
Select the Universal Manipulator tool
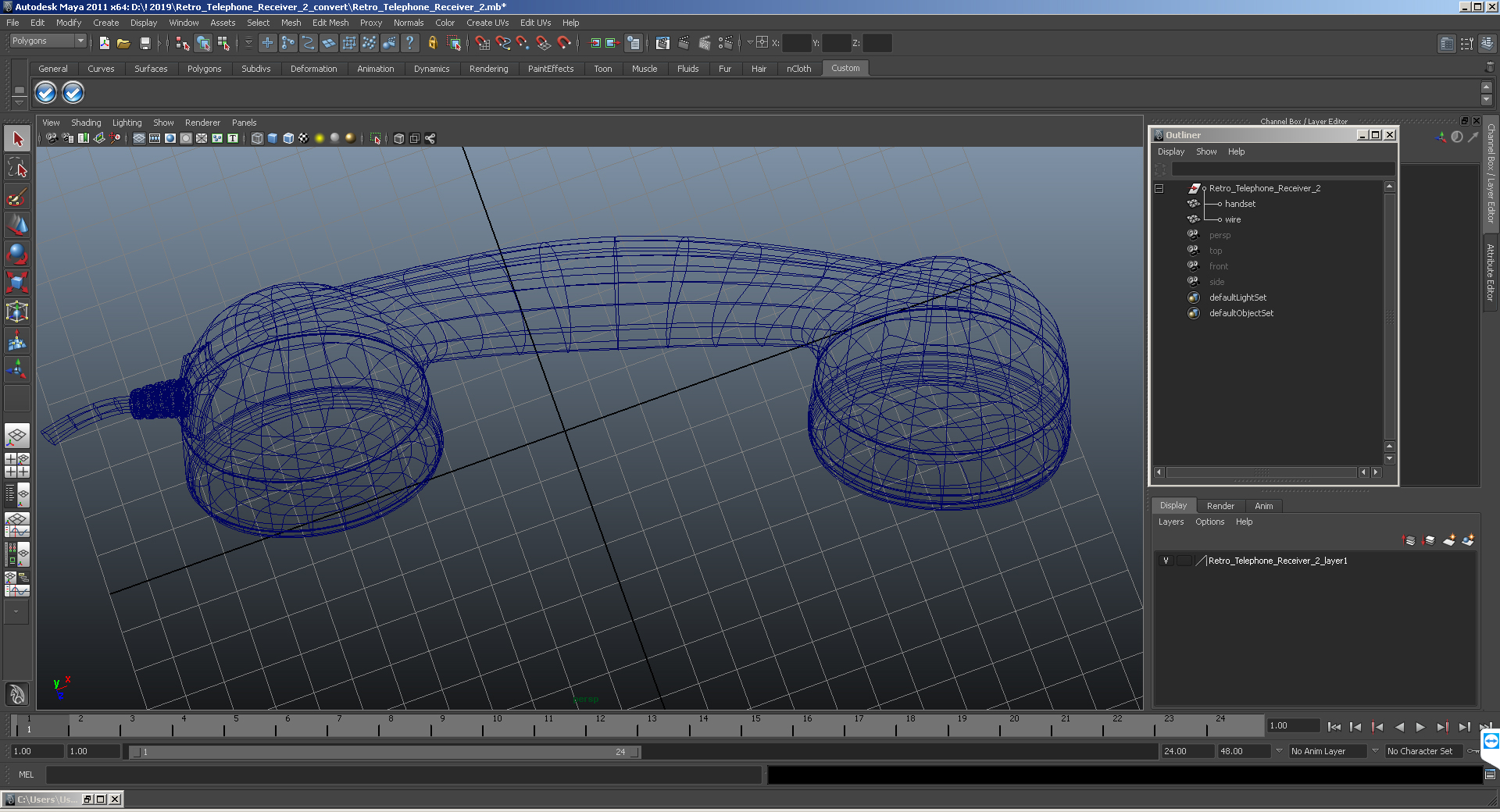pos(17,312)
